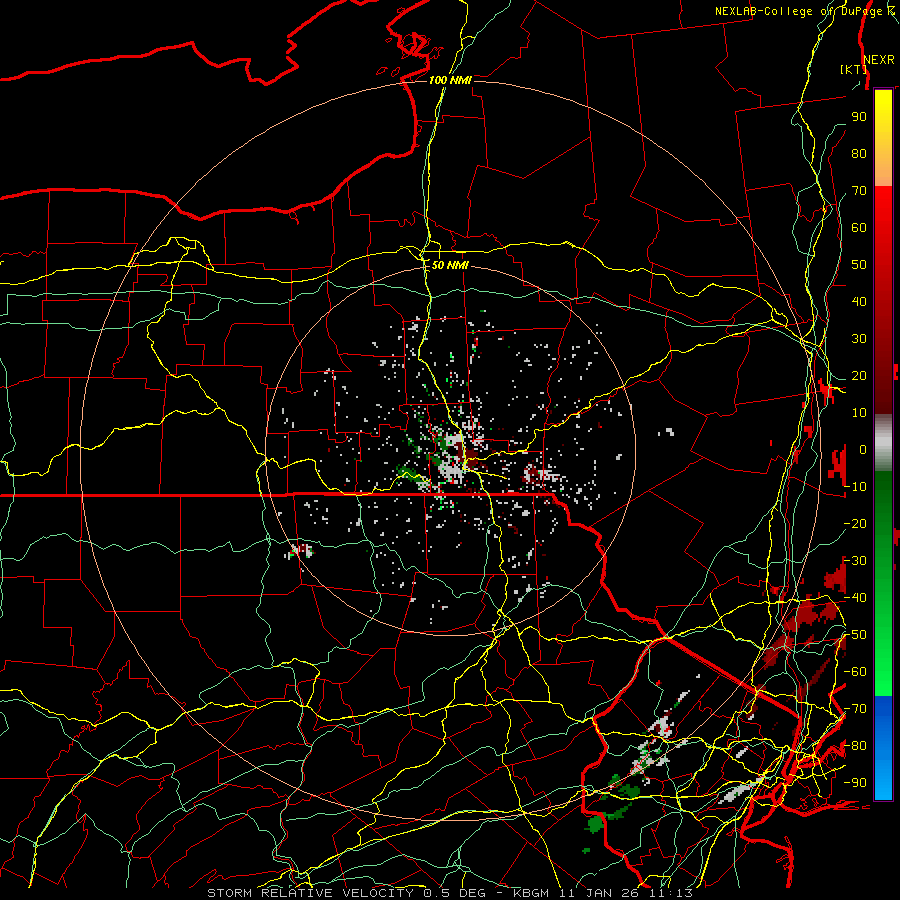Click the -70 value on the velocity scale
Image resolution: width=900 pixels, height=900 pixels.
pyautogui.click(x=855, y=709)
